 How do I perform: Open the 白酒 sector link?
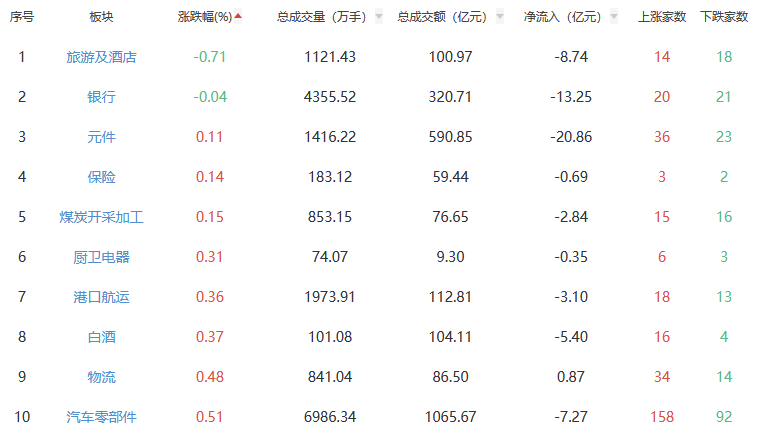(101, 337)
